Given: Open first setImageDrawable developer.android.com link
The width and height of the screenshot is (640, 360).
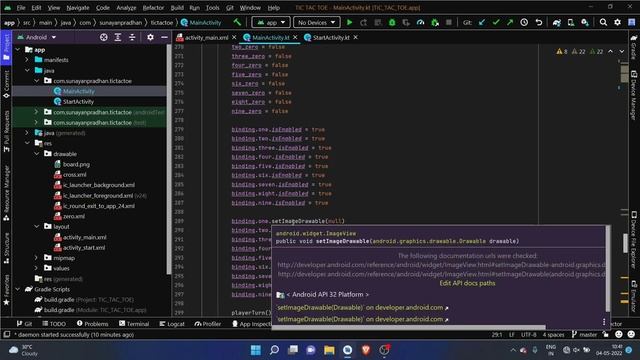Looking at the screenshot, I should [362, 307].
